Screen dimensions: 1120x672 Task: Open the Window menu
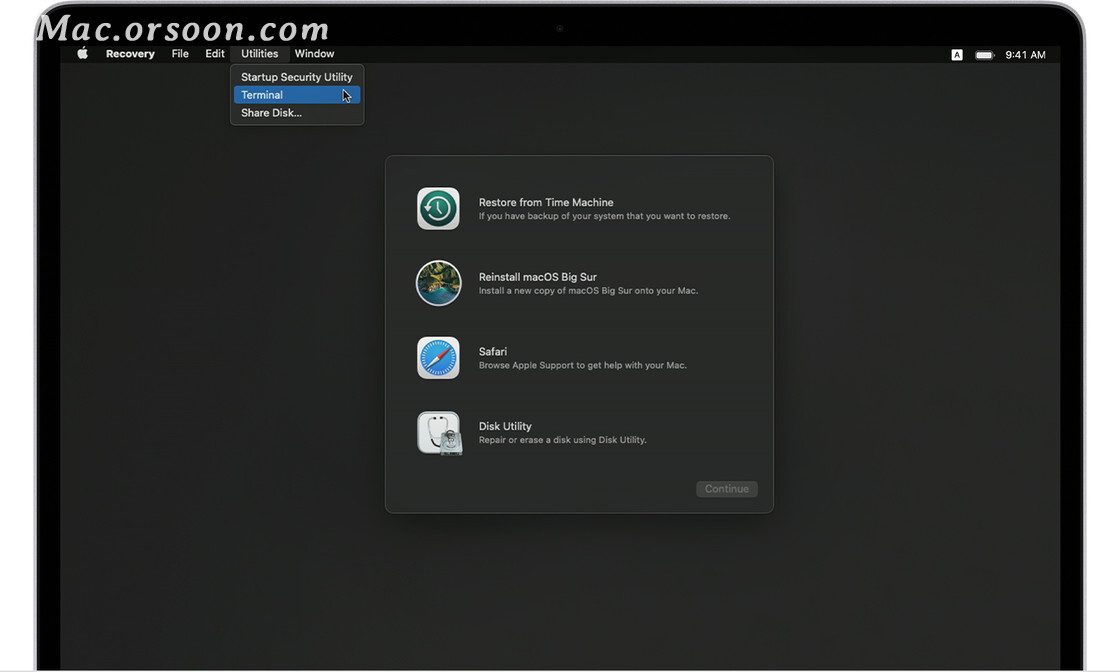click(x=314, y=54)
